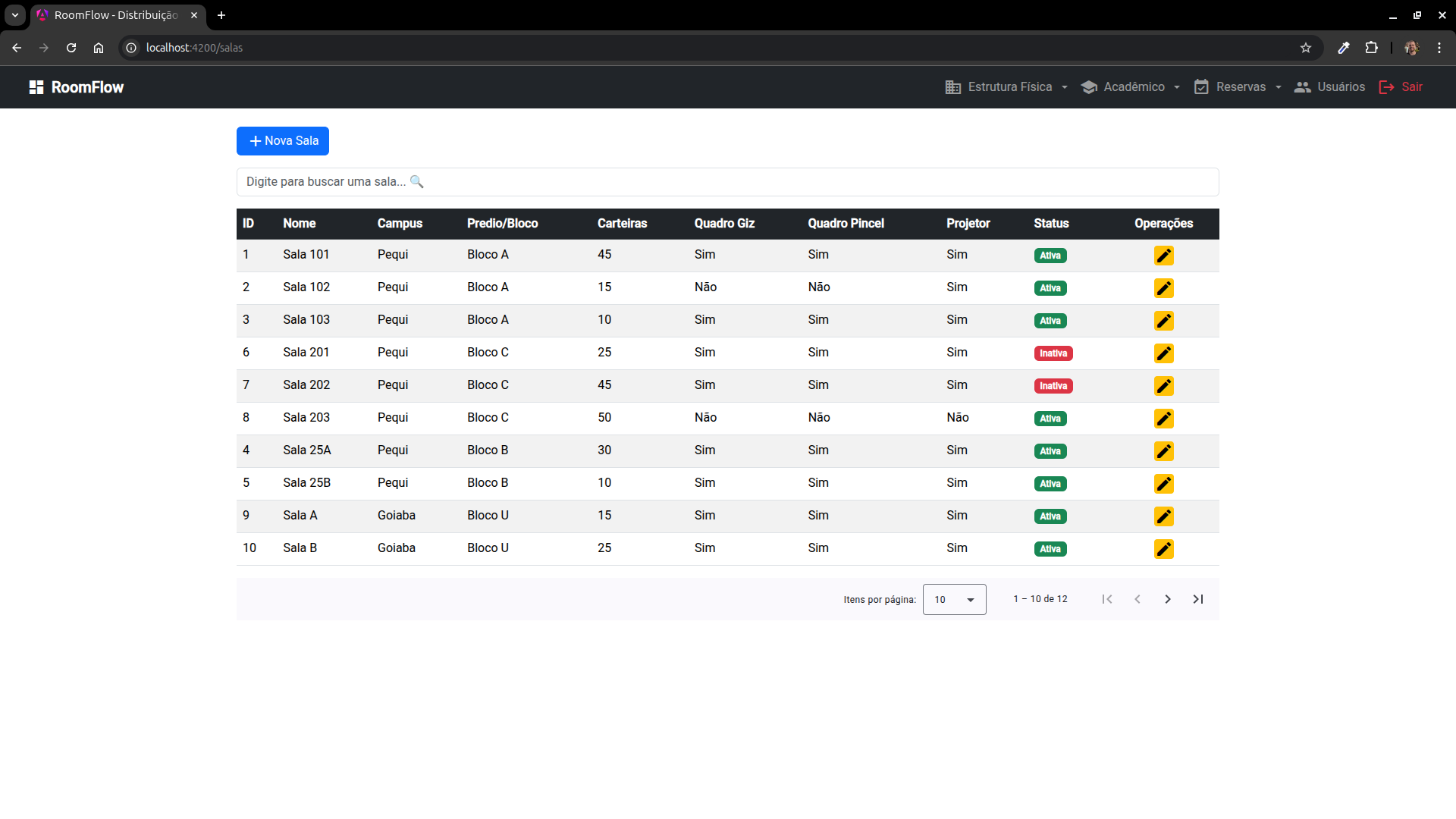Edit the Sala B row

(1163, 549)
